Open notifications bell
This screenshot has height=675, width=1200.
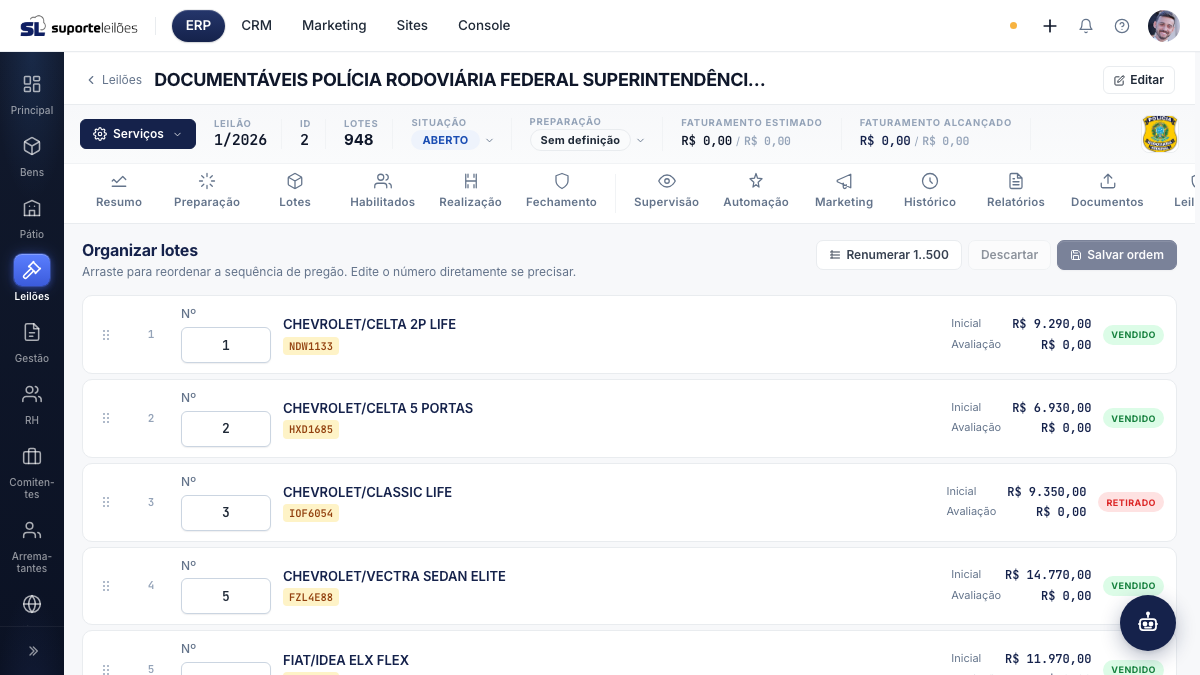(1086, 26)
